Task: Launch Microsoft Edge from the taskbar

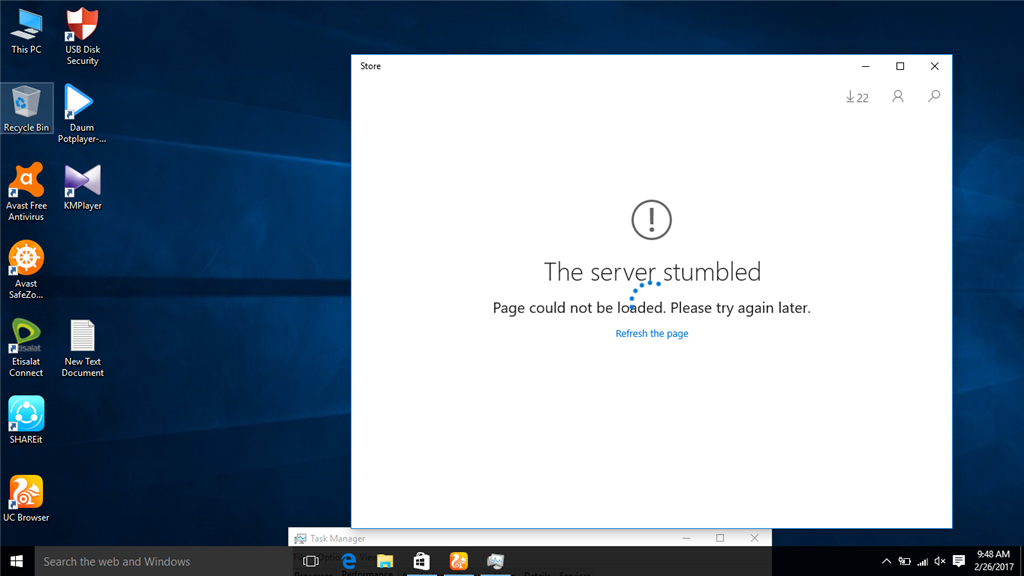Action: [349, 561]
